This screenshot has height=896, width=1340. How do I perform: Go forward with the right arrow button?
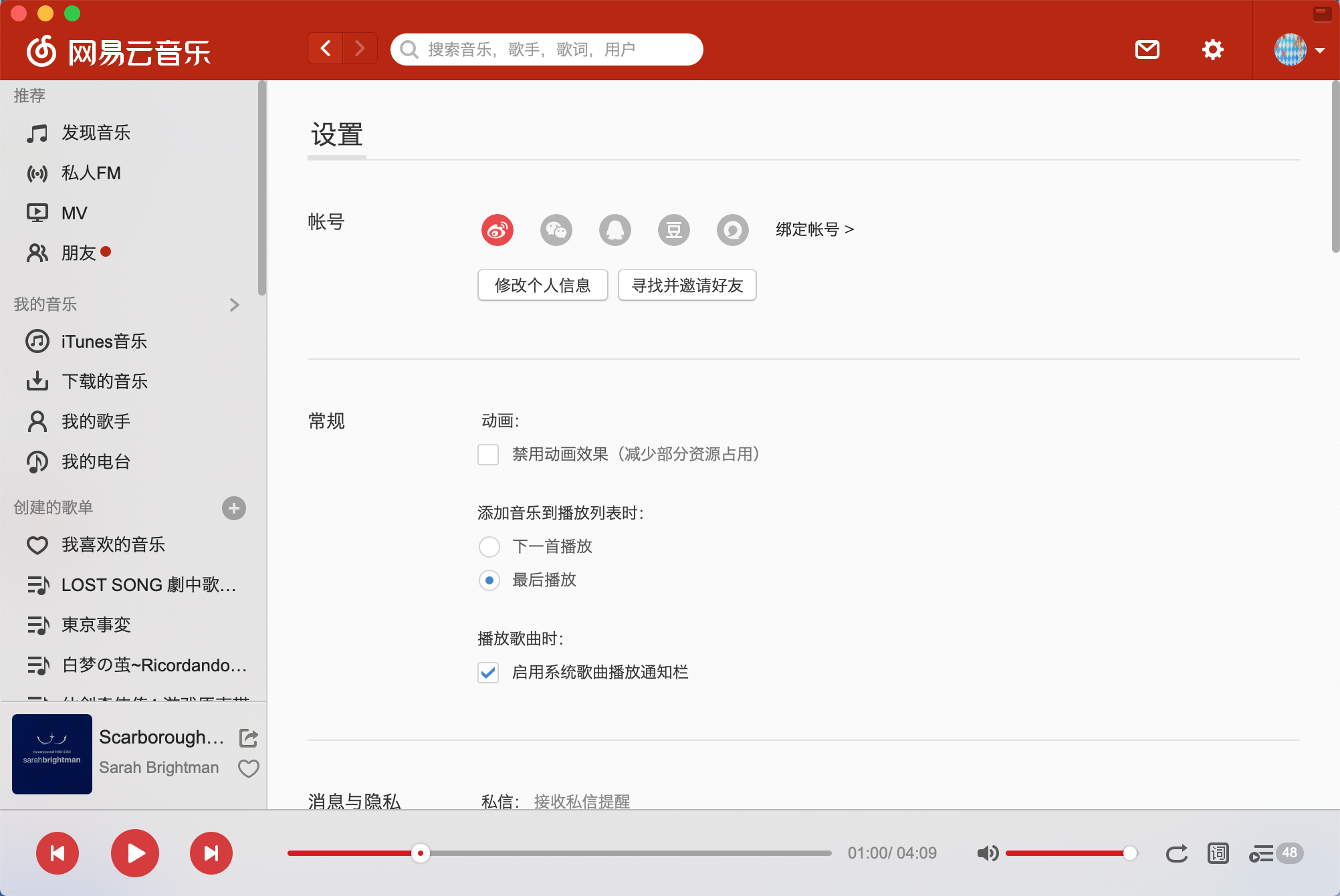tap(360, 48)
